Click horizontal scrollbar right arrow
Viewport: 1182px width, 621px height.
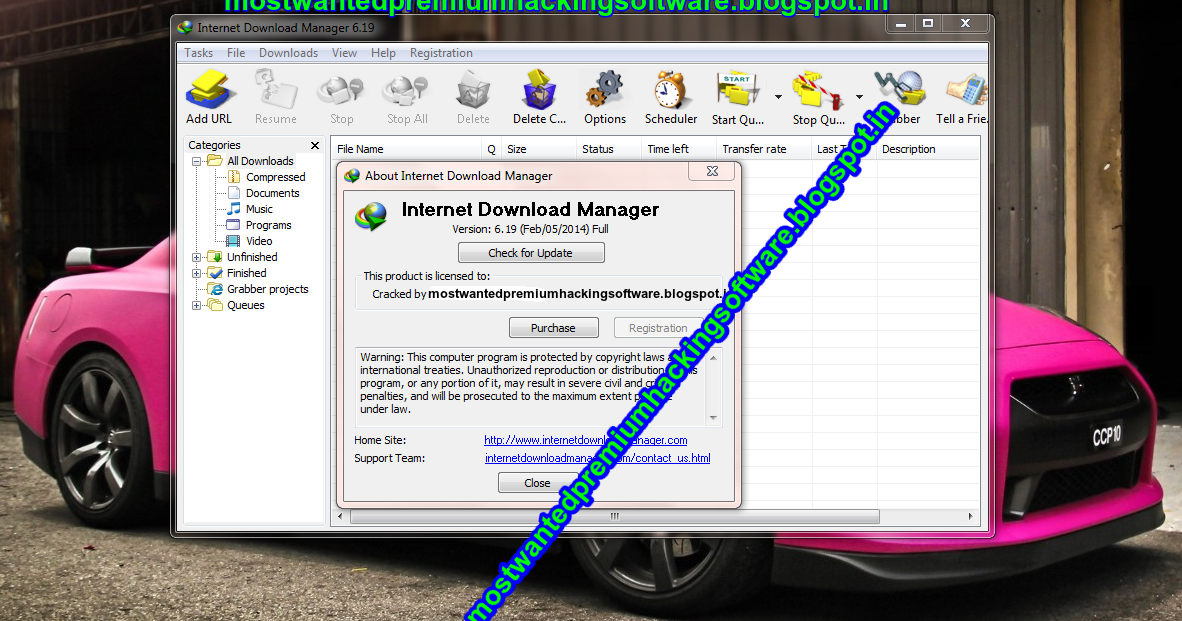point(970,516)
